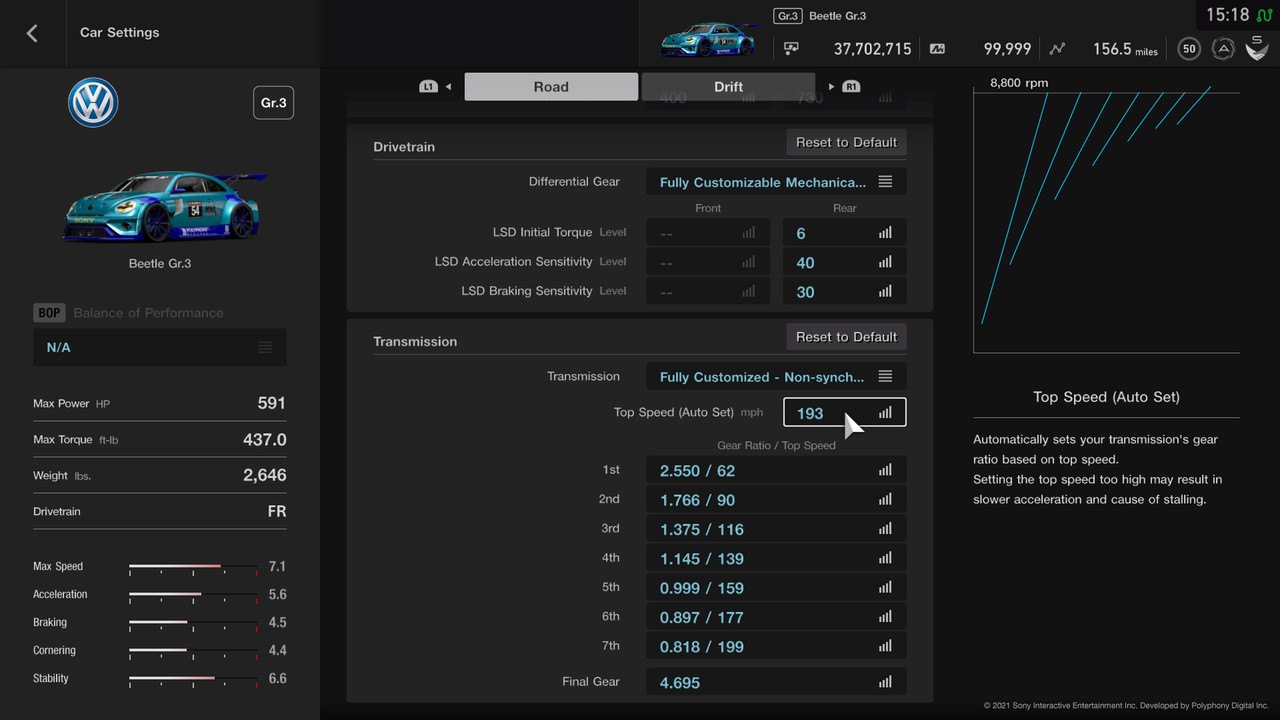Switch to next sheet with R1 arrow
This screenshot has height=720, width=1280.
click(x=845, y=87)
